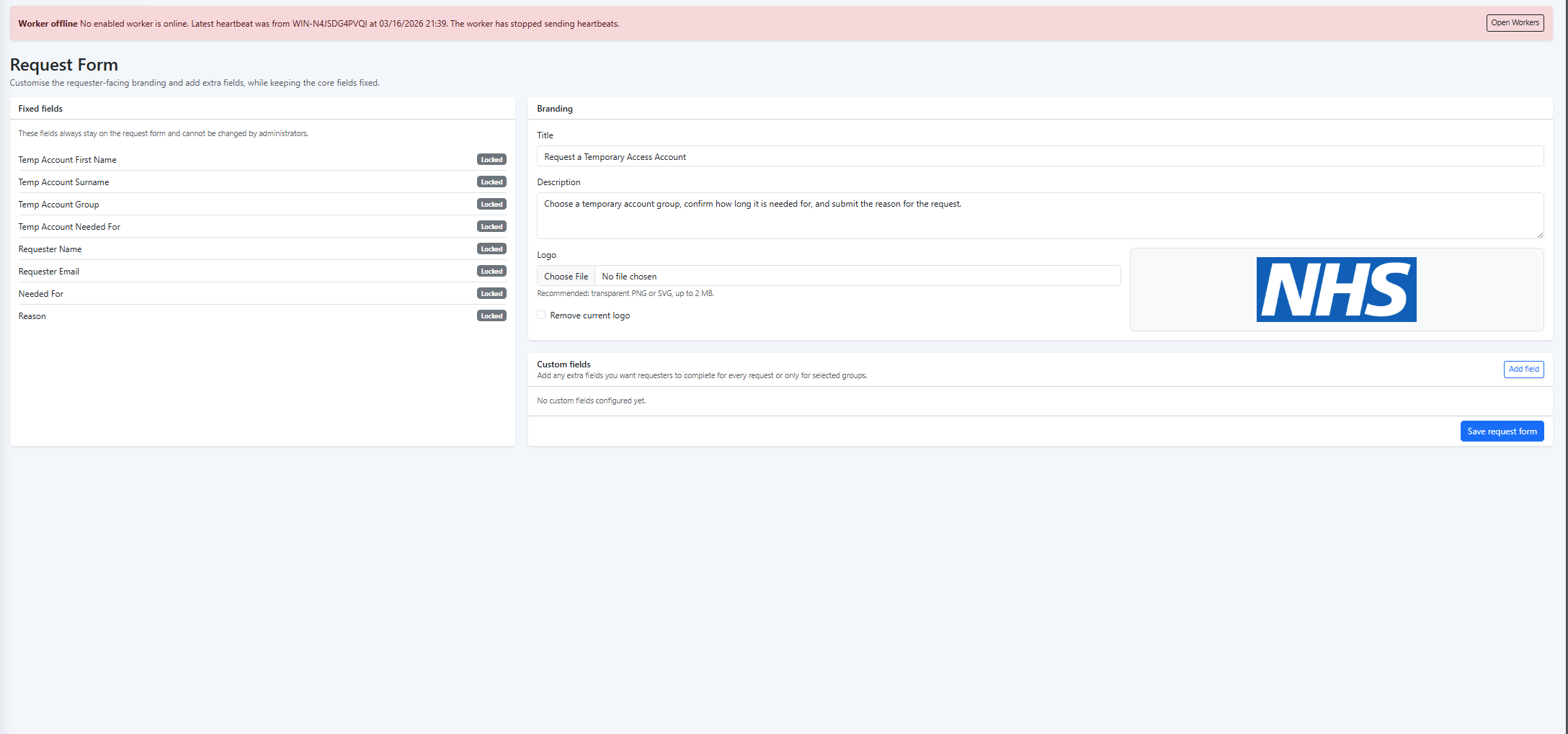Click the Choose File logo button
The width and height of the screenshot is (1568, 734).
tap(566, 277)
